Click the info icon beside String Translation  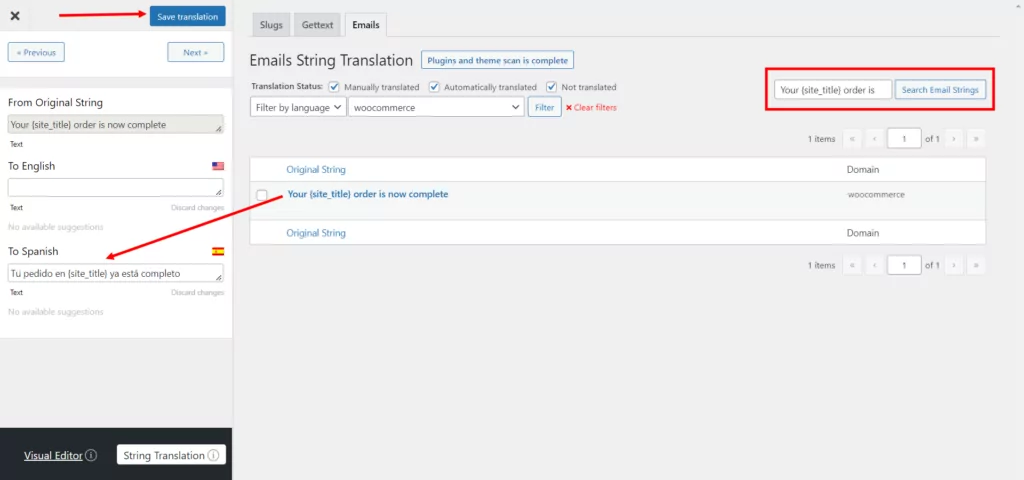213,455
